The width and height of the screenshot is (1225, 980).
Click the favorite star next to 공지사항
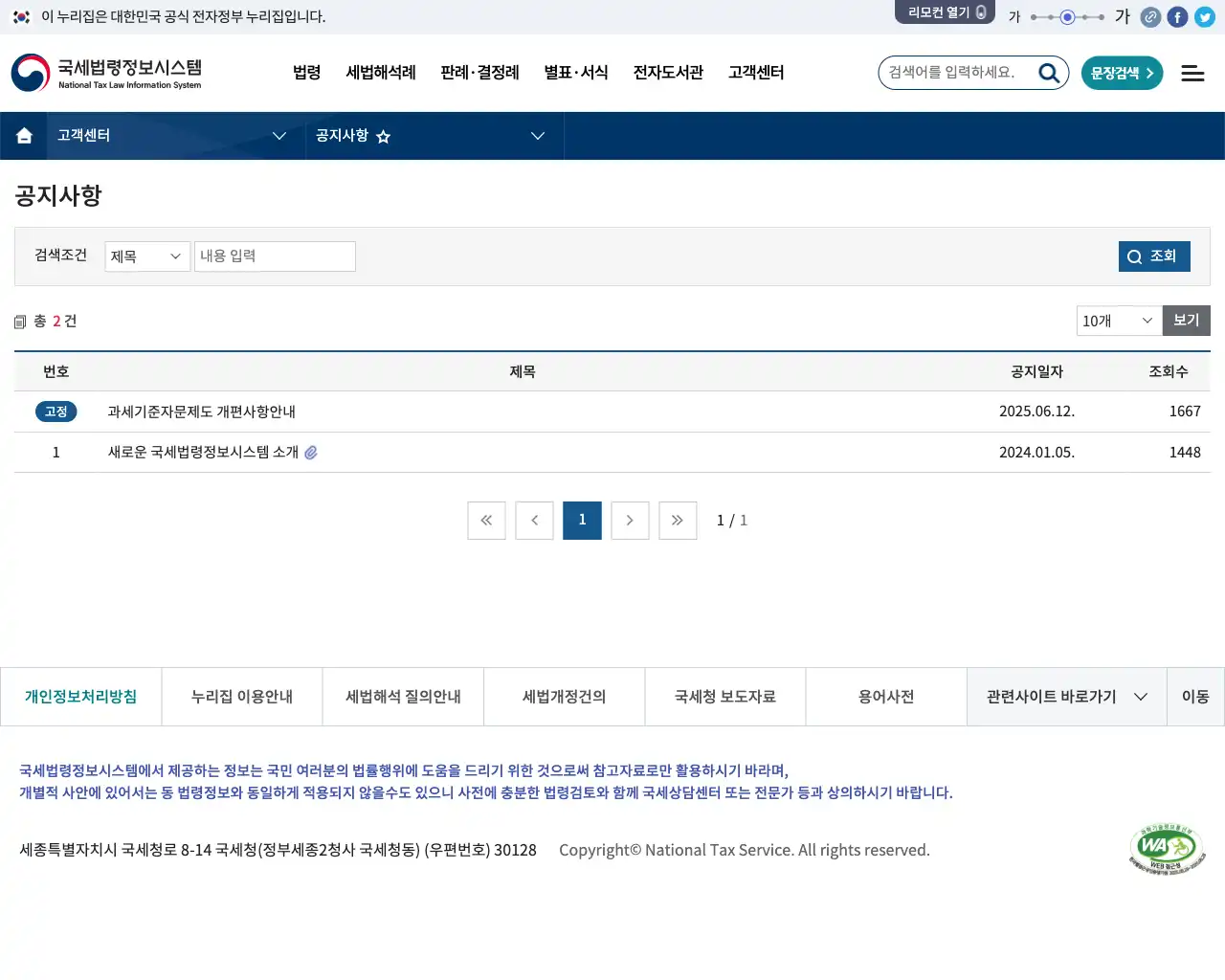pyautogui.click(x=383, y=137)
